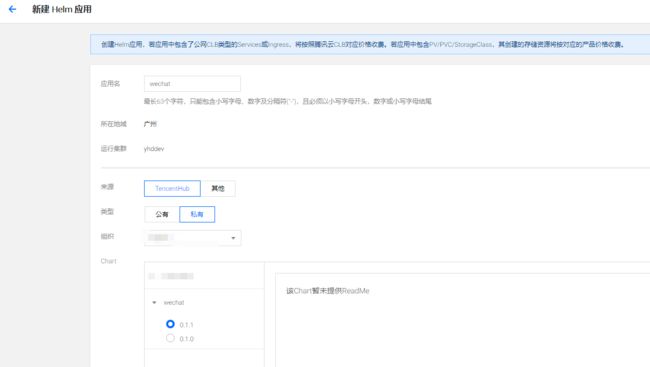Go back using the blue arrow icon
Screen dimensions: 650x367
tap(12, 9)
